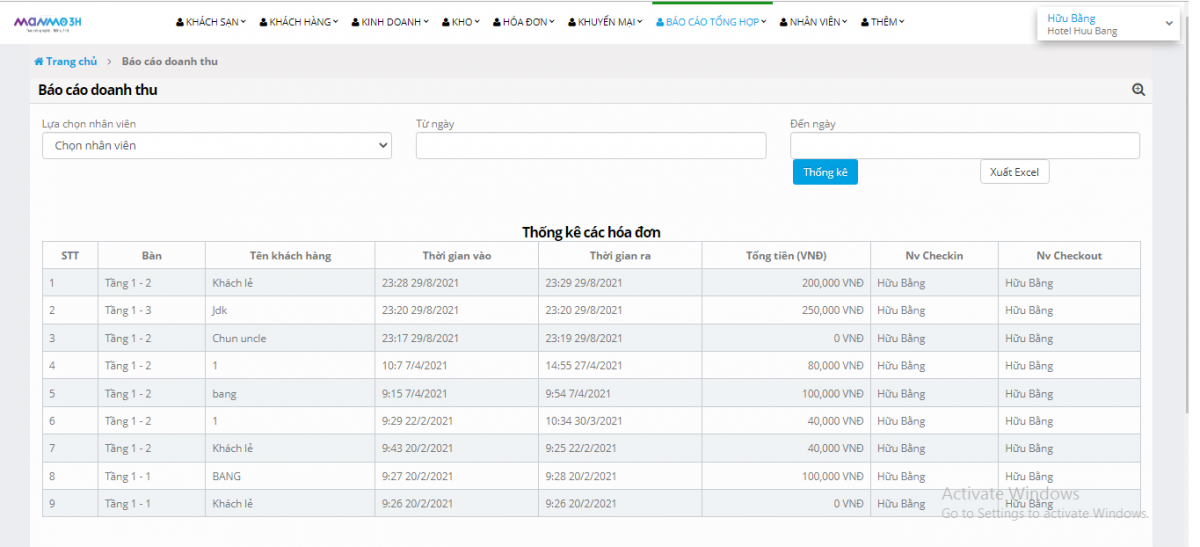
Task: Open the KHO menu
Action: (460, 22)
